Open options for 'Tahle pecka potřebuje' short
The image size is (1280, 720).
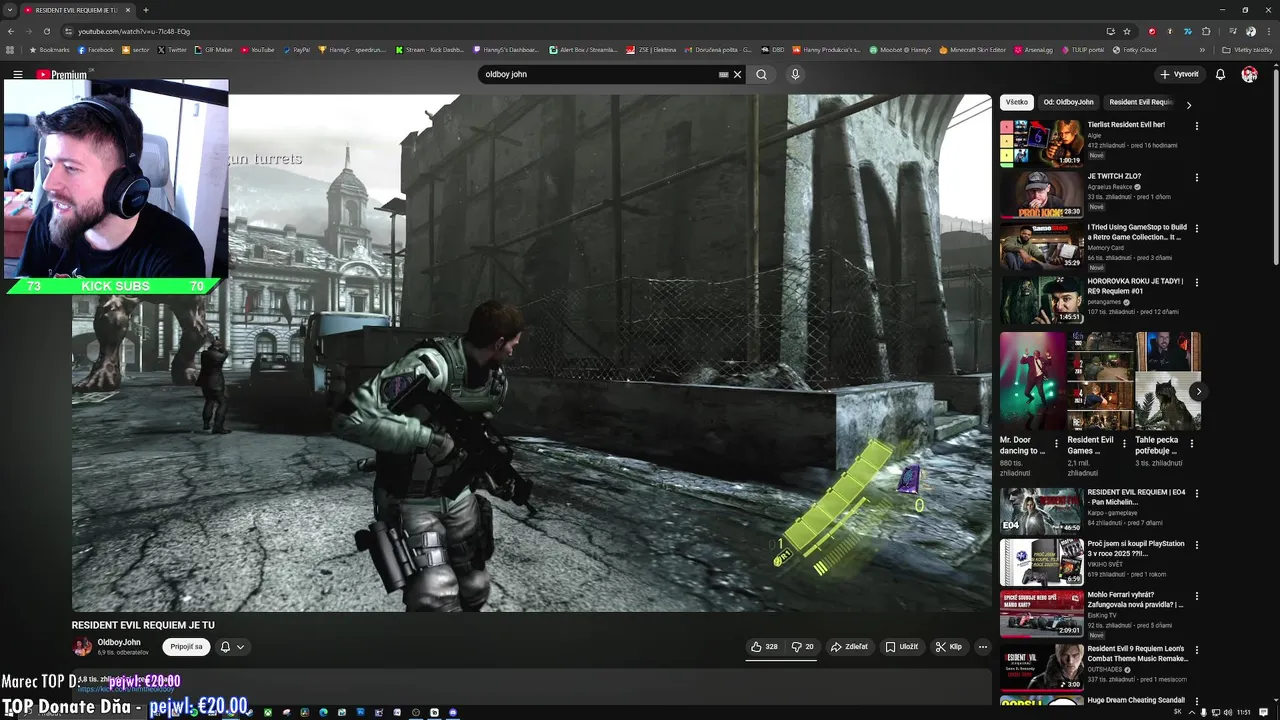[x=1191, y=443]
